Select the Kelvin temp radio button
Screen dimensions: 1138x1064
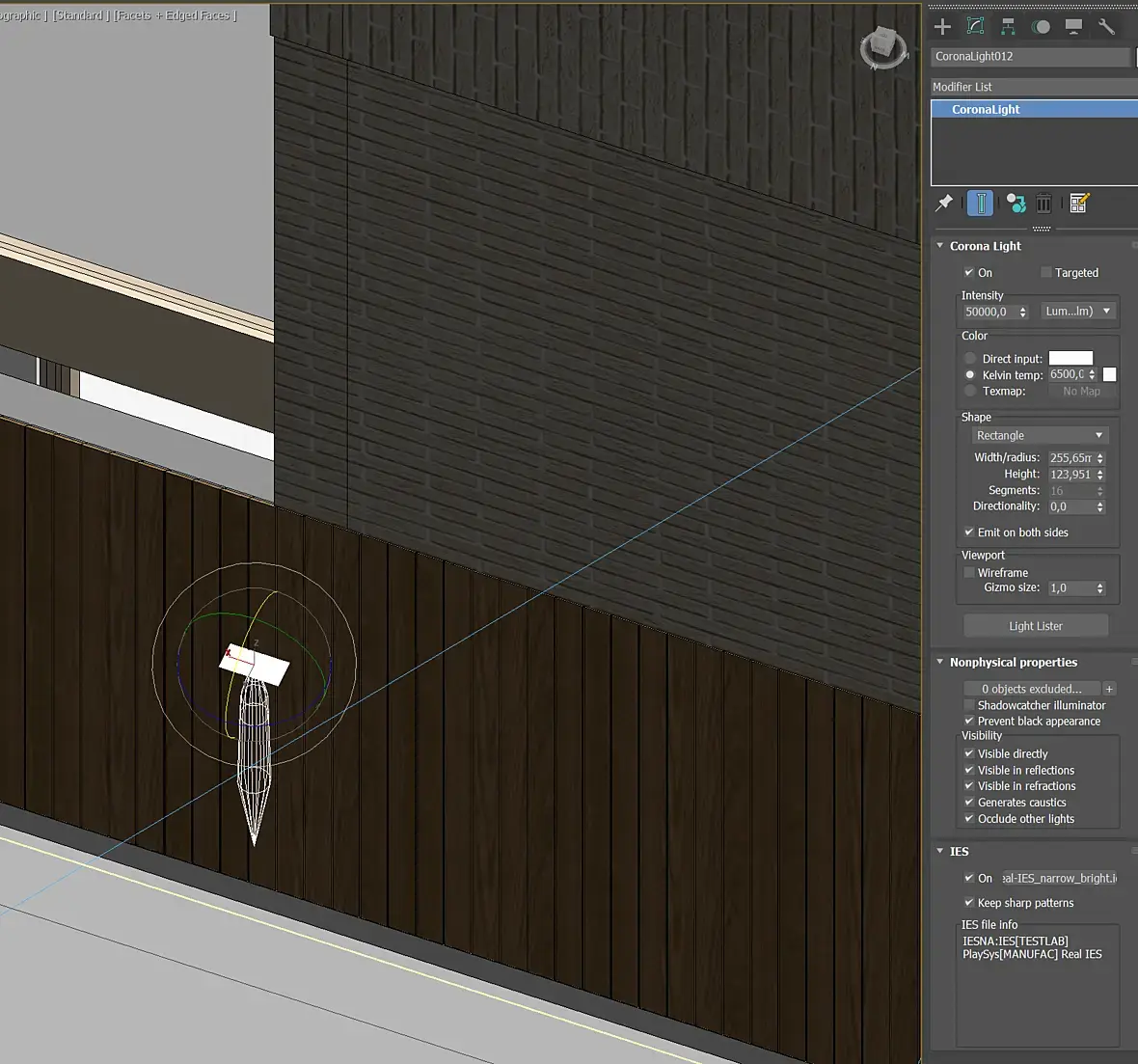point(969,374)
